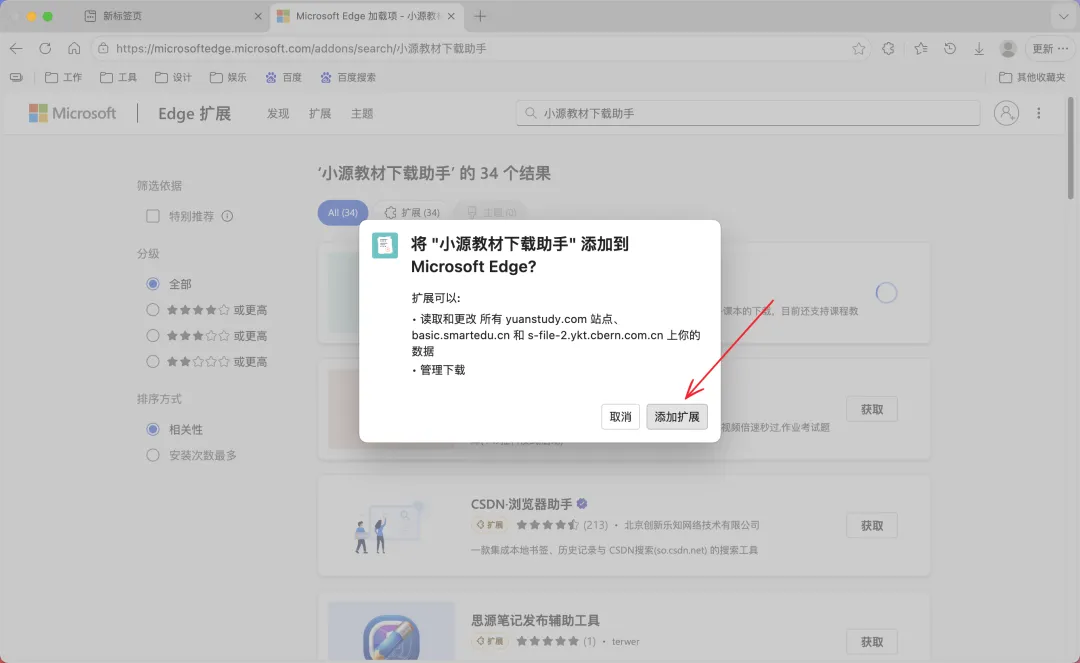Click the Microsoft logo
The image size is (1080, 663).
point(72,113)
